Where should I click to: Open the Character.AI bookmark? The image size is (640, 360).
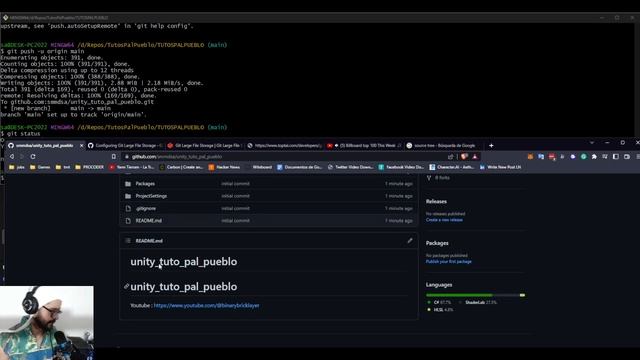(x=451, y=167)
